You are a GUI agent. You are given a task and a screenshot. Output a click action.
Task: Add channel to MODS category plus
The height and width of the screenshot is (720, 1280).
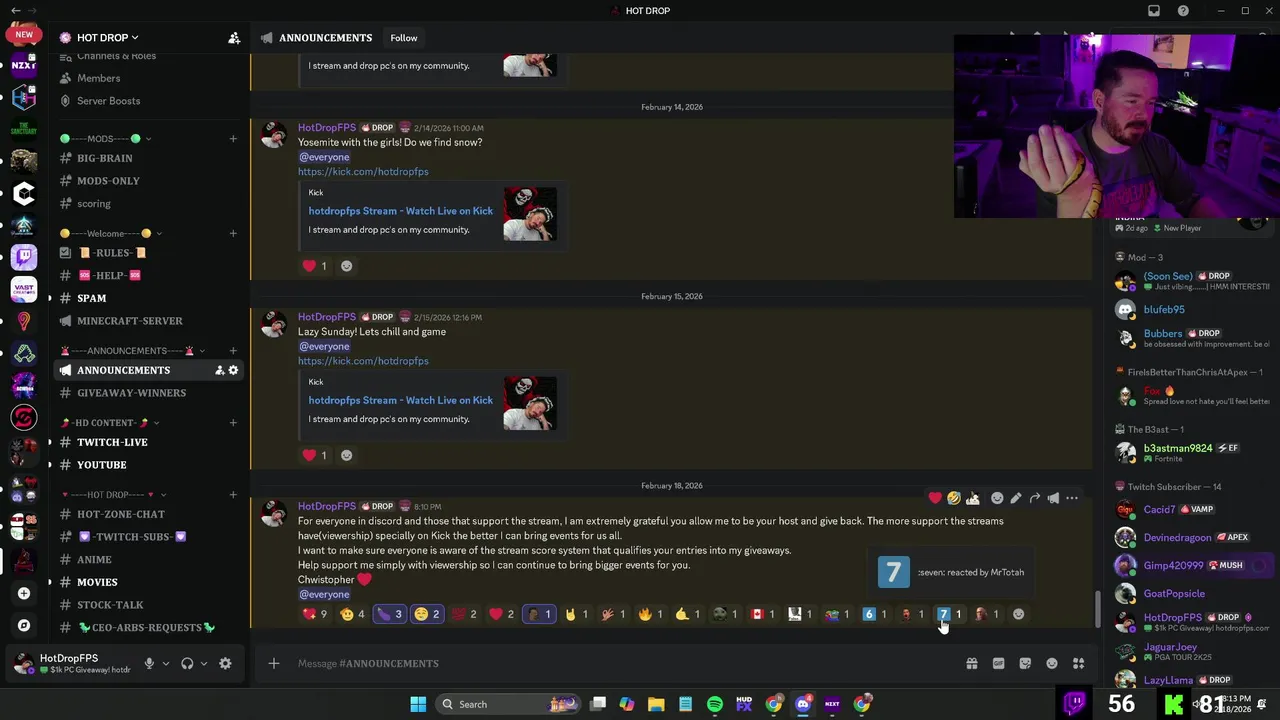click(233, 139)
